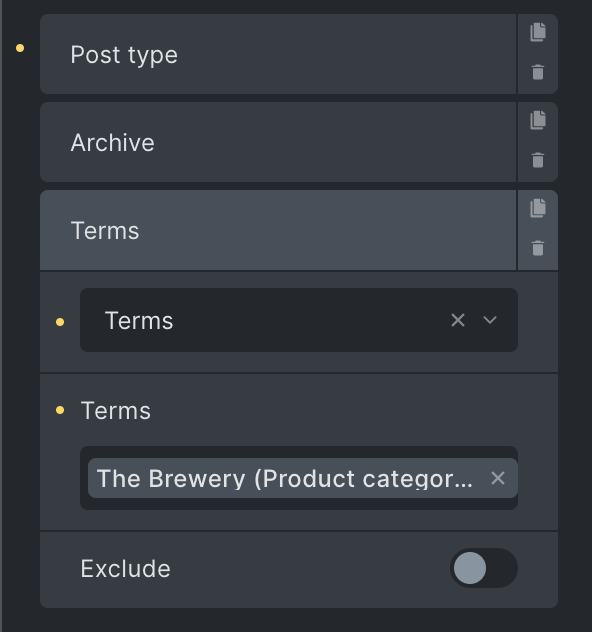This screenshot has width=592, height=632.
Task: Click the Terms label above tag field
Action: click(x=116, y=411)
